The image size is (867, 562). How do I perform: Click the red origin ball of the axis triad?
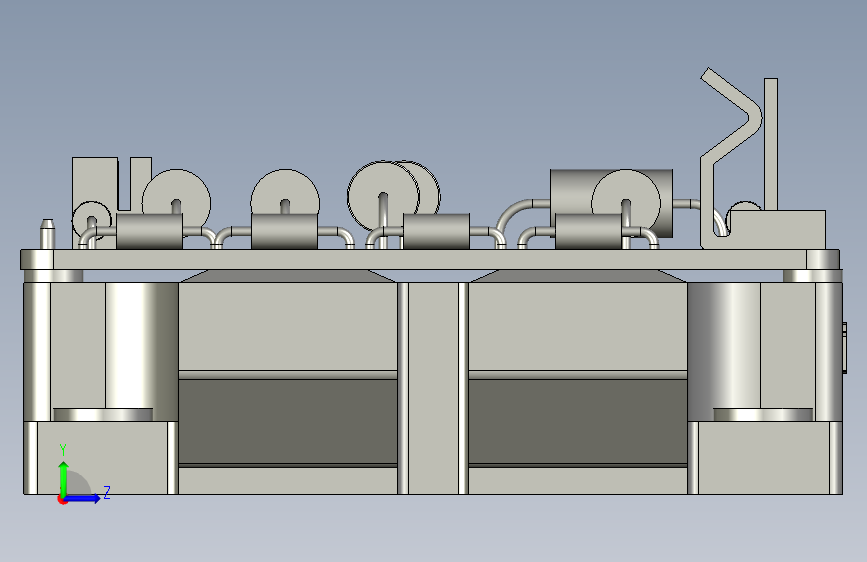tap(62, 499)
